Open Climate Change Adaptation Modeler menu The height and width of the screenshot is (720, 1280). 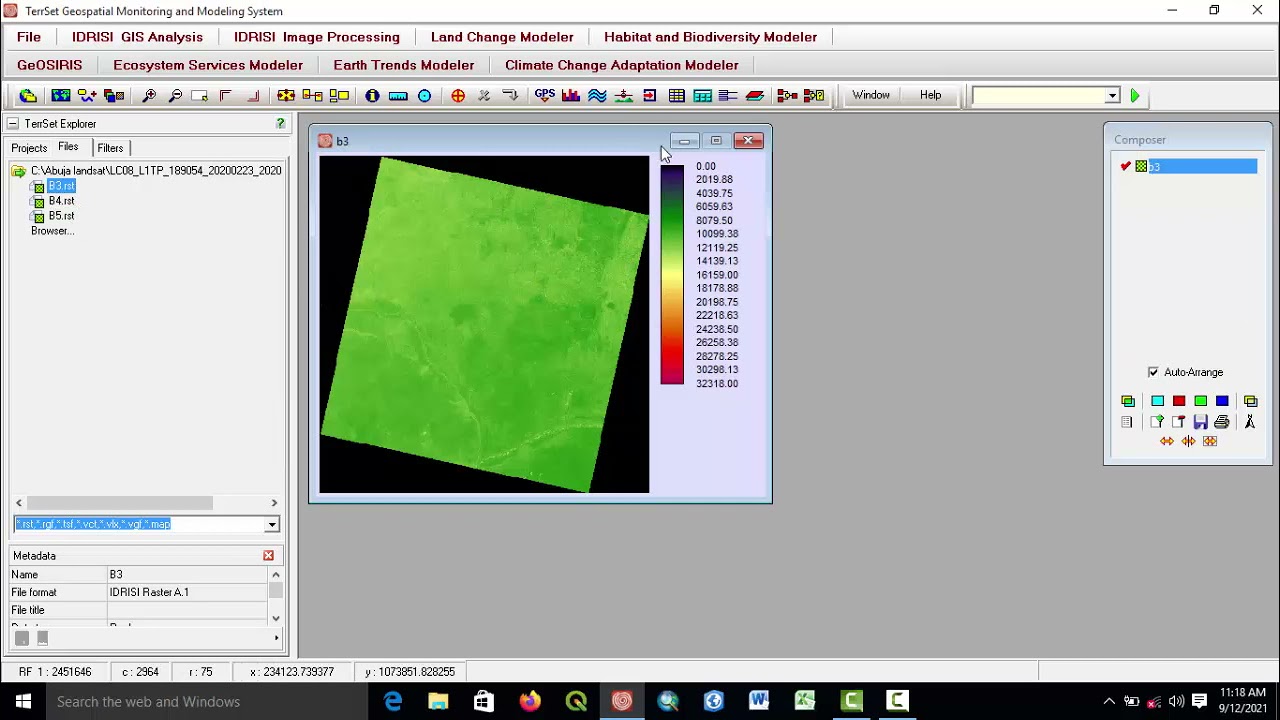coord(622,65)
